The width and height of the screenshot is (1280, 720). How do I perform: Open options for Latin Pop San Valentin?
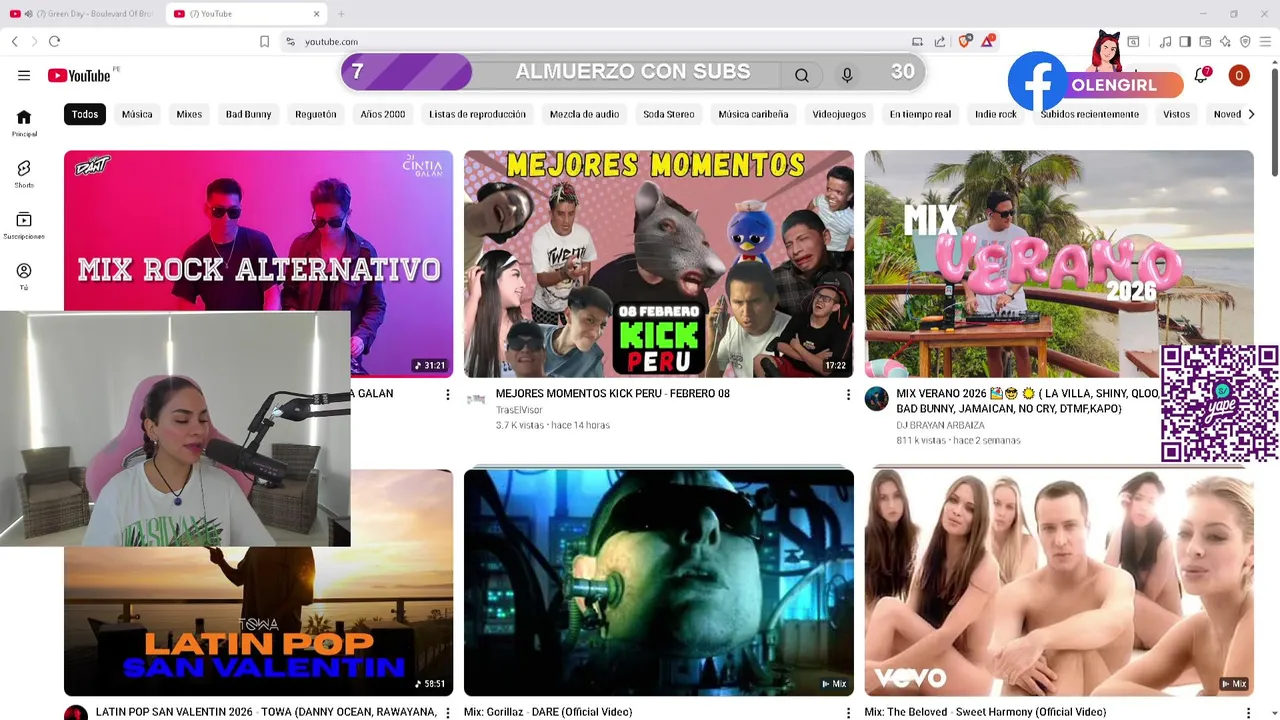447,713
